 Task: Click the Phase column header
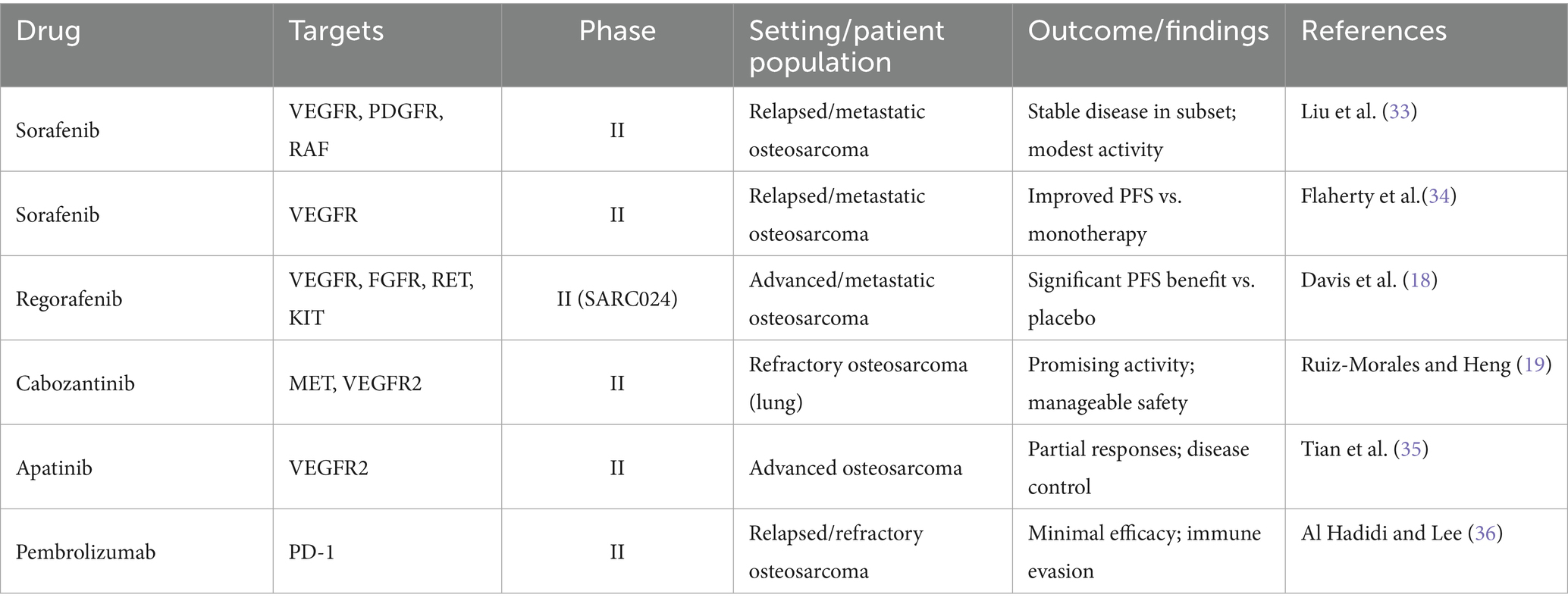point(617,31)
